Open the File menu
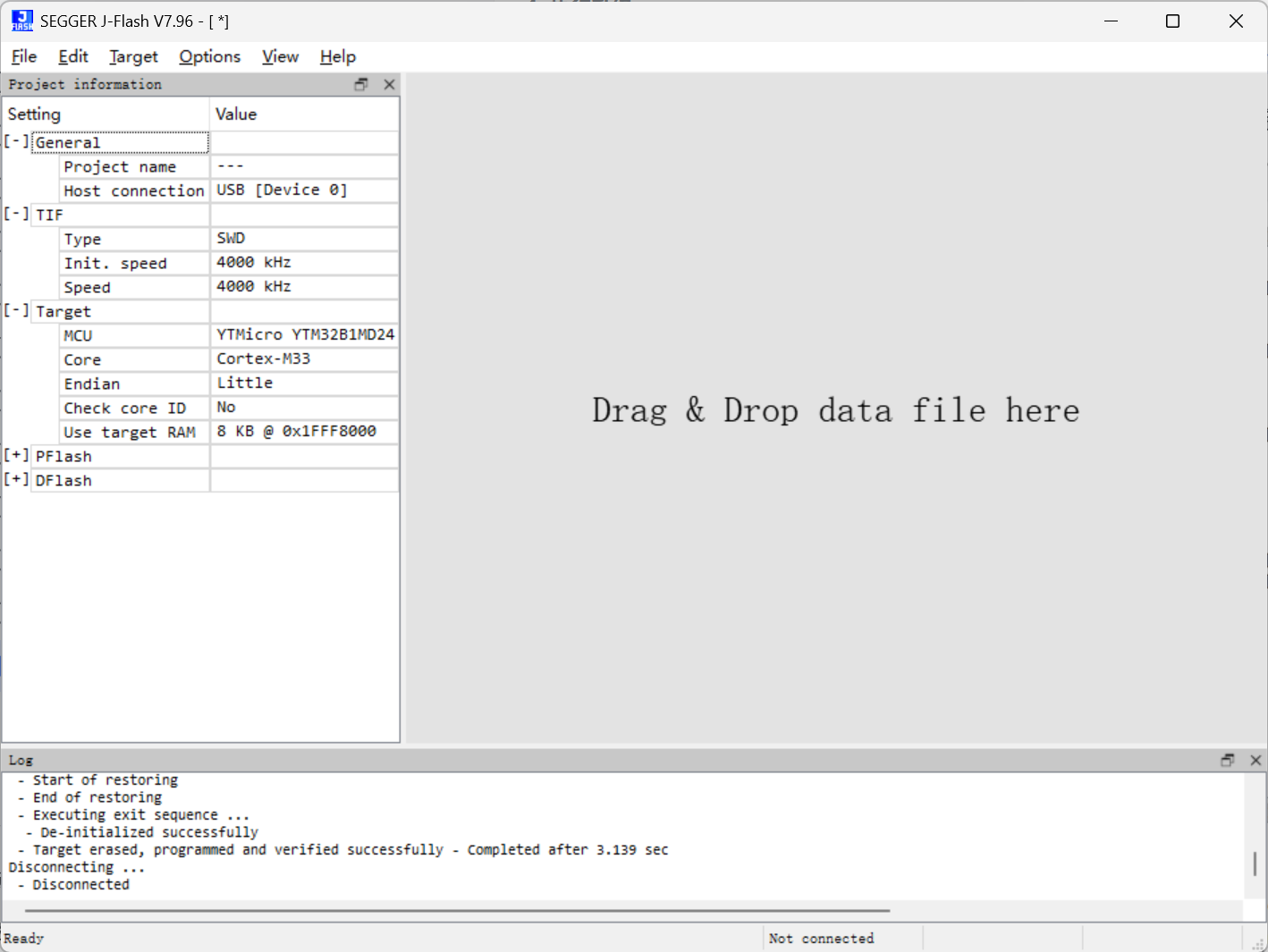The width and height of the screenshot is (1268, 952). tap(24, 56)
